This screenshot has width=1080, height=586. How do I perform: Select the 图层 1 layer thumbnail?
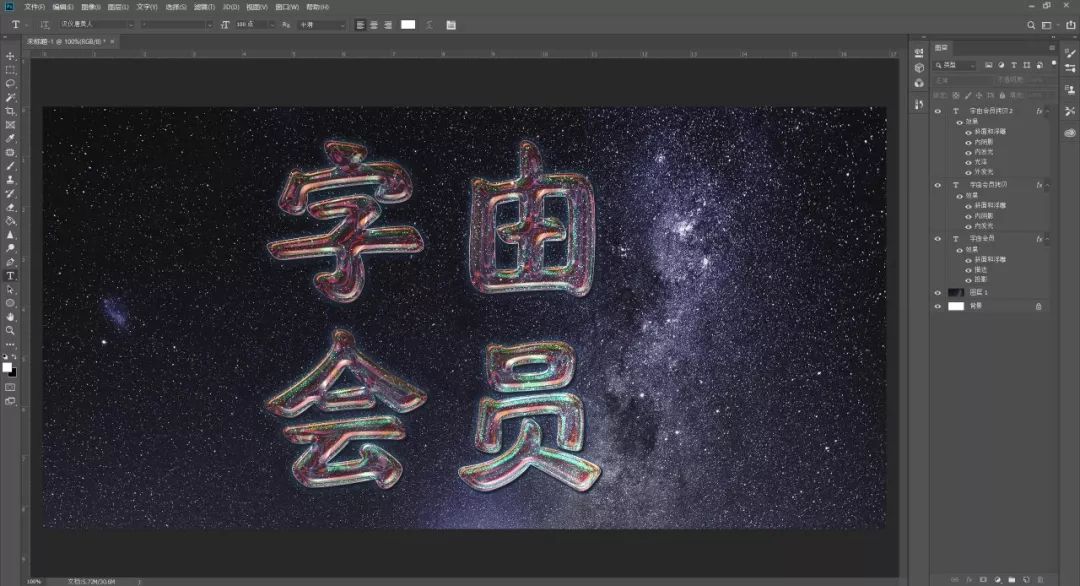(x=955, y=292)
